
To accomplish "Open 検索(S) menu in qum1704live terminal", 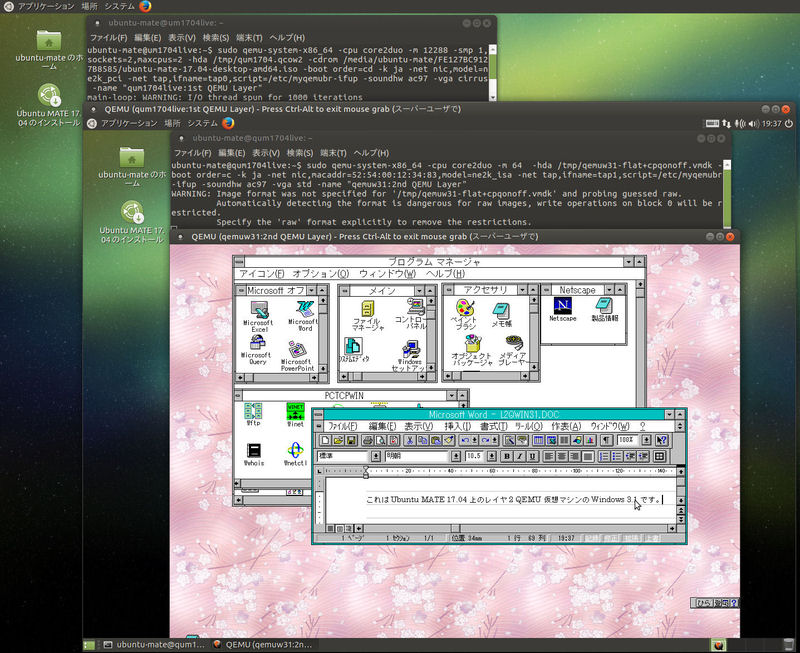I will click(299, 153).
